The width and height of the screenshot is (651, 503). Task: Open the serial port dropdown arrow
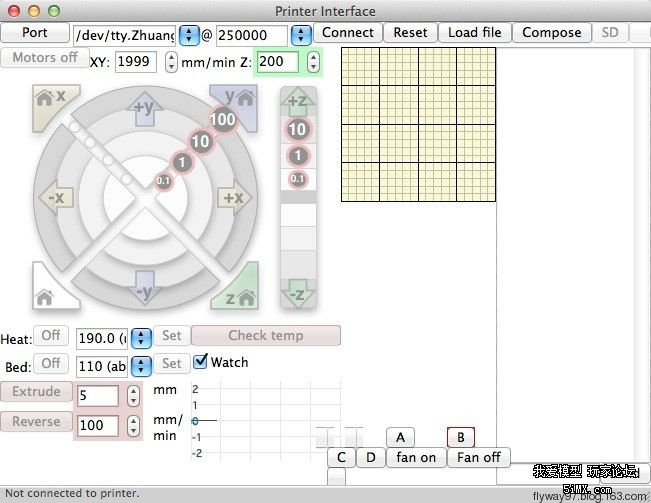(x=189, y=35)
